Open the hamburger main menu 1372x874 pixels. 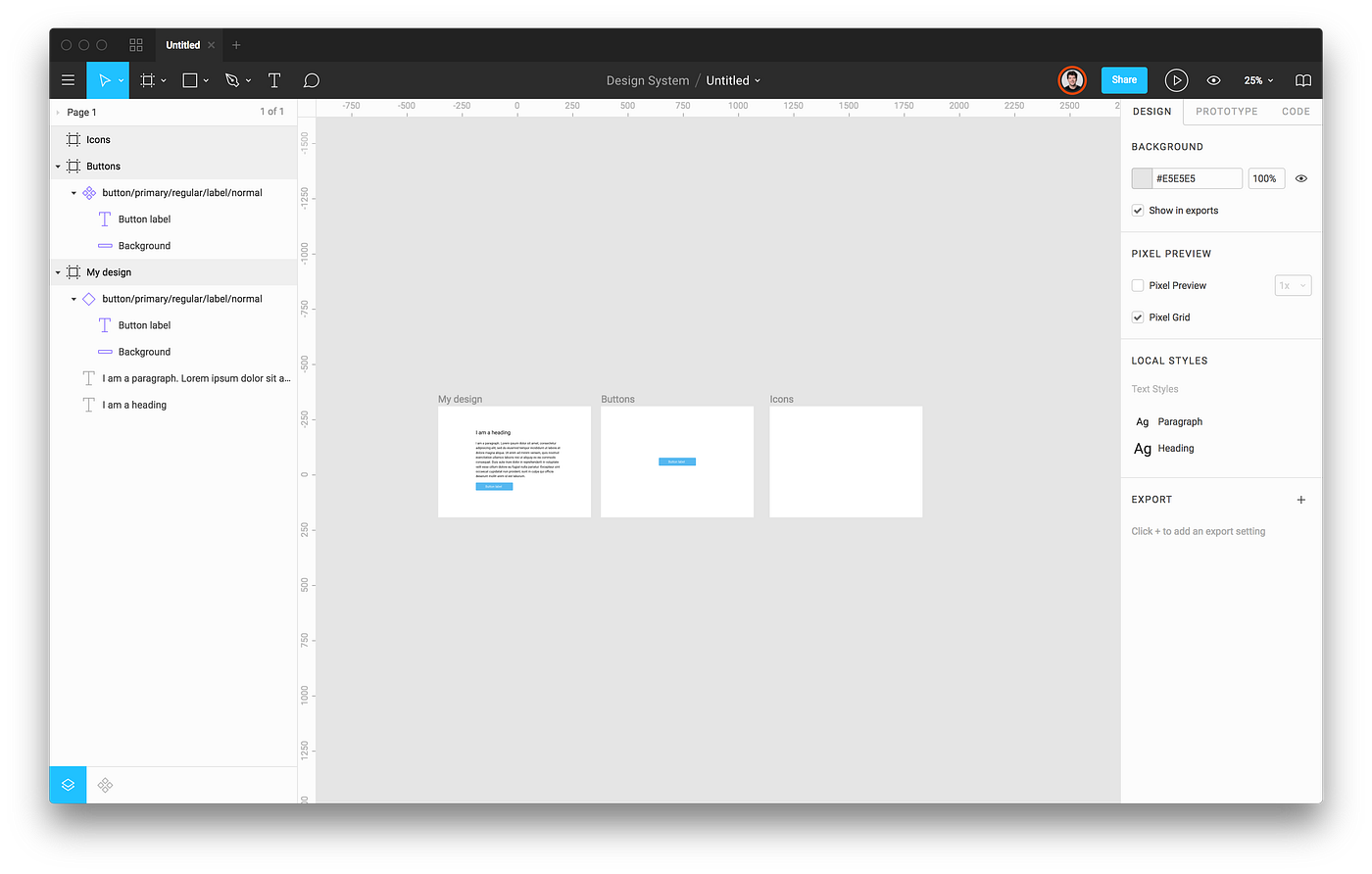pos(68,80)
